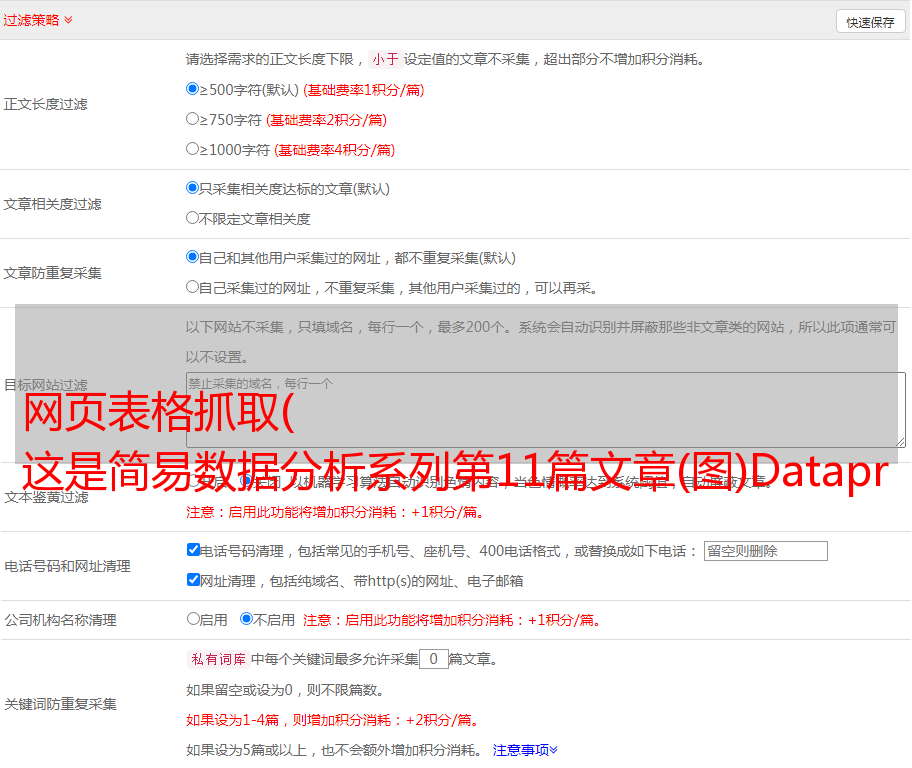This screenshot has width=912, height=768.
Task: Toggle the 电话号码清理 checkbox
Action: point(194,550)
